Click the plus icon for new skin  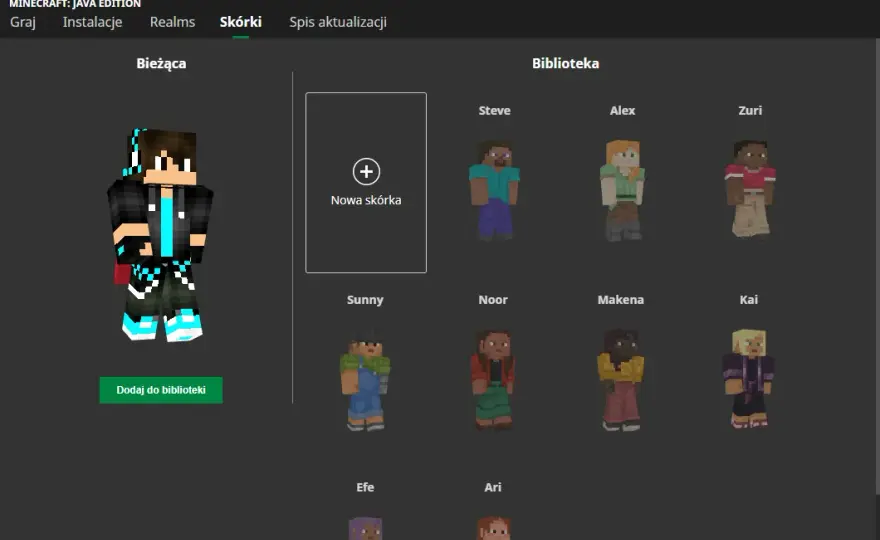(366, 171)
